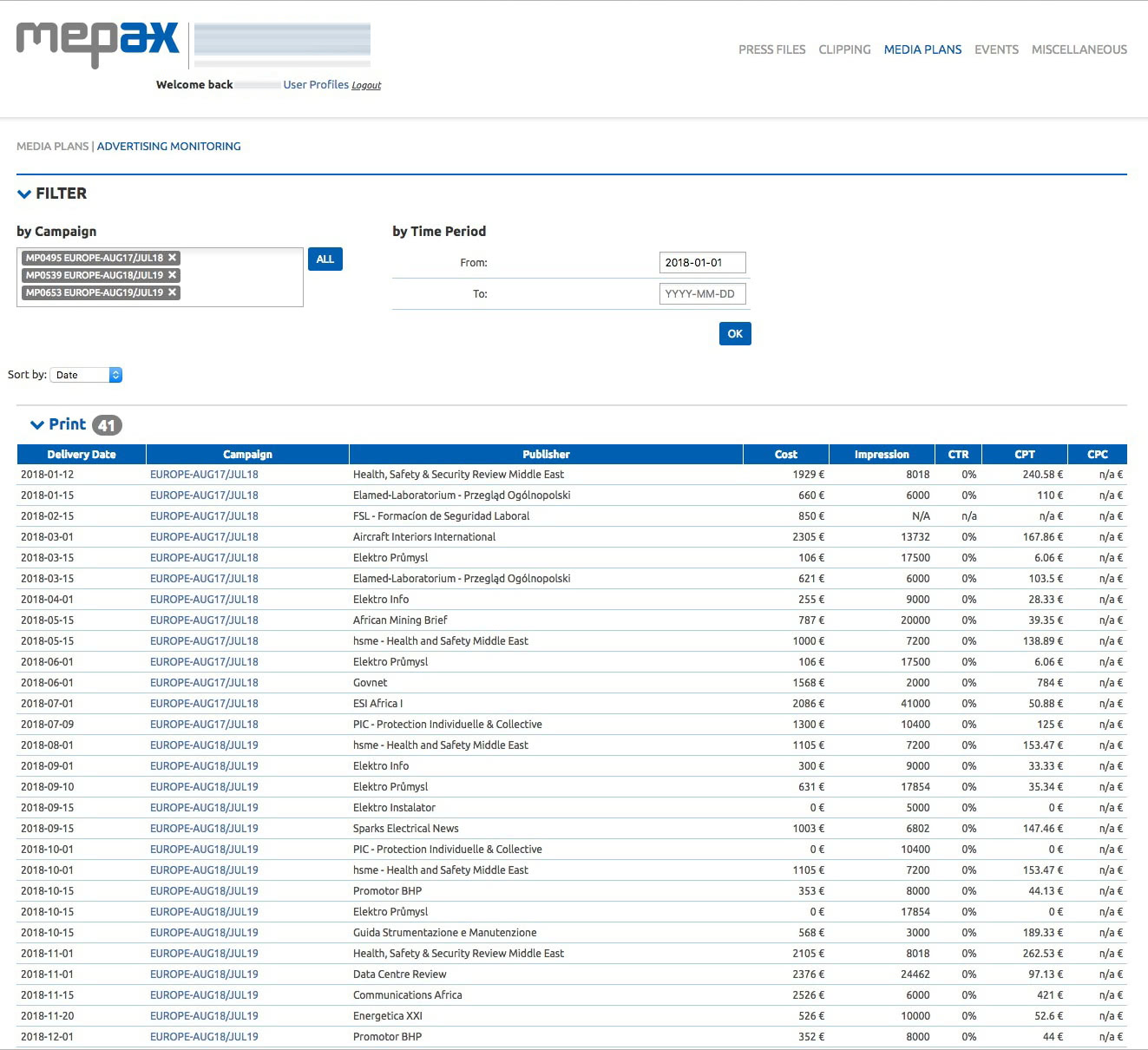The width and height of the screenshot is (1148, 1050).
Task: Click the Cost column header
Action: [786, 454]
